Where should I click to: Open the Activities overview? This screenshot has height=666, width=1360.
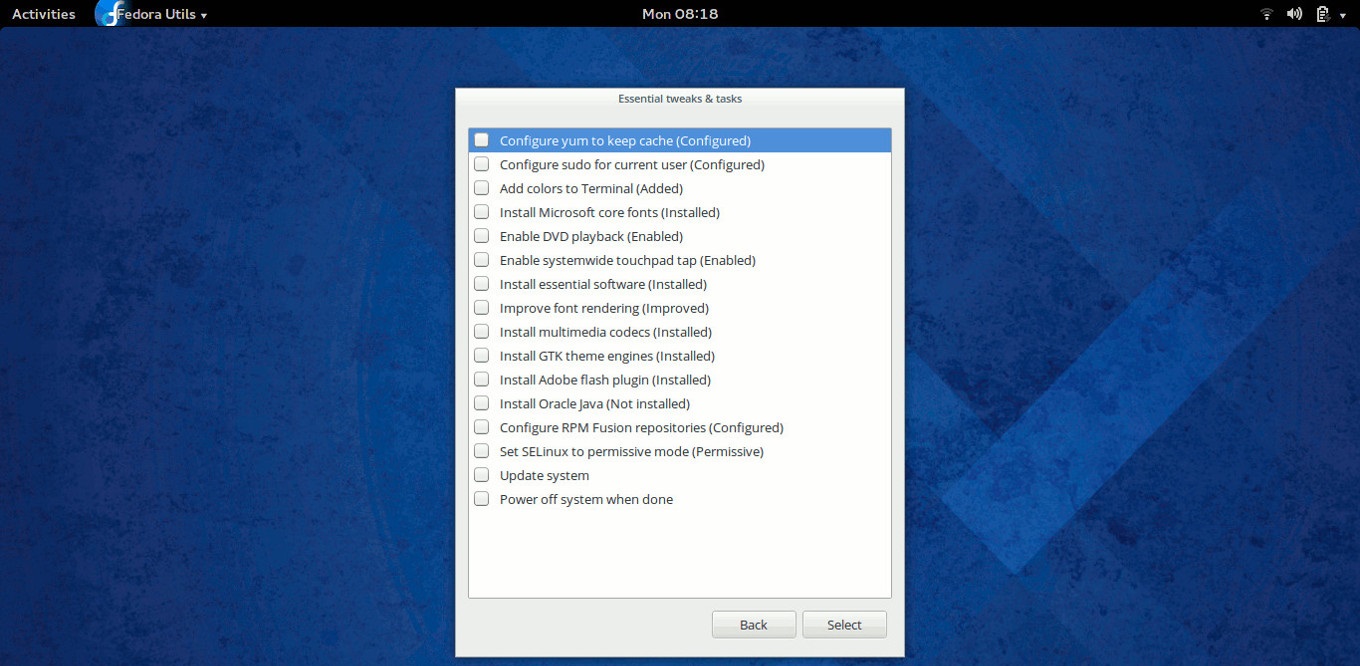(x=43, y=14)
